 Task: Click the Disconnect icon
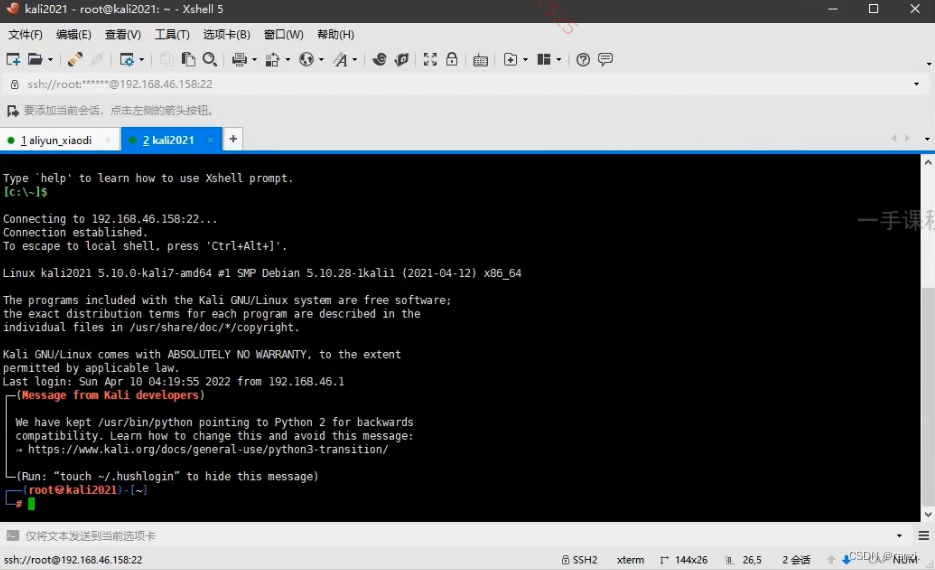[97, 59]
